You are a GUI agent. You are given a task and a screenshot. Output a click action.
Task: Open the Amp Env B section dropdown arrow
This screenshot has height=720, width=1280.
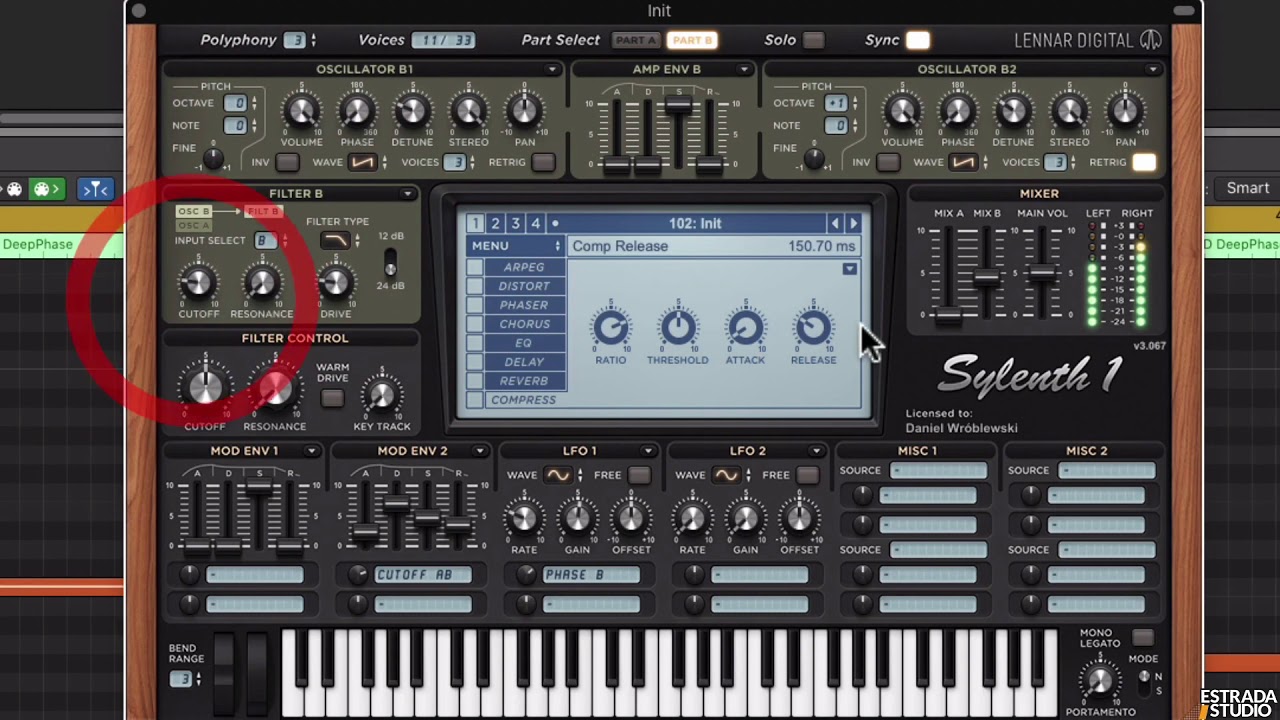click(744, 69)
